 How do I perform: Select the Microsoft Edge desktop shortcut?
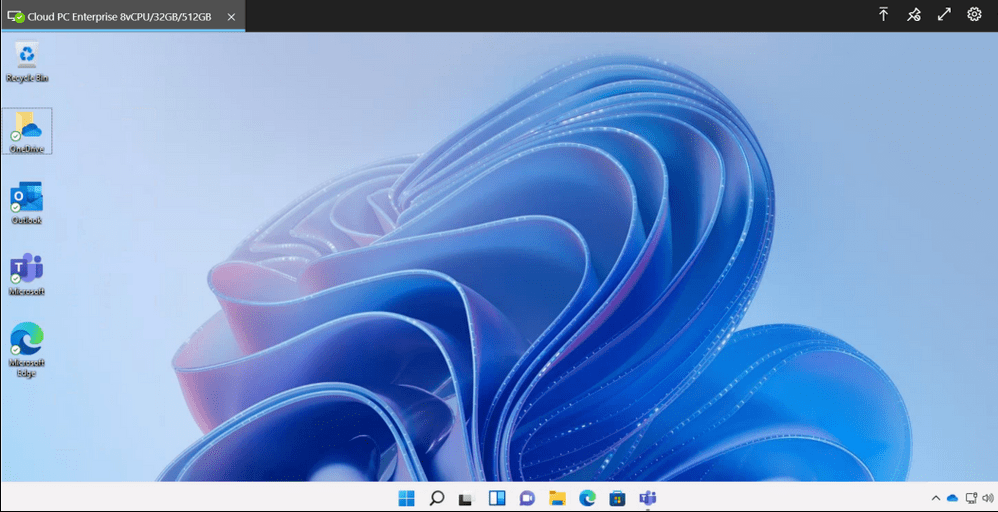(27, 349)
